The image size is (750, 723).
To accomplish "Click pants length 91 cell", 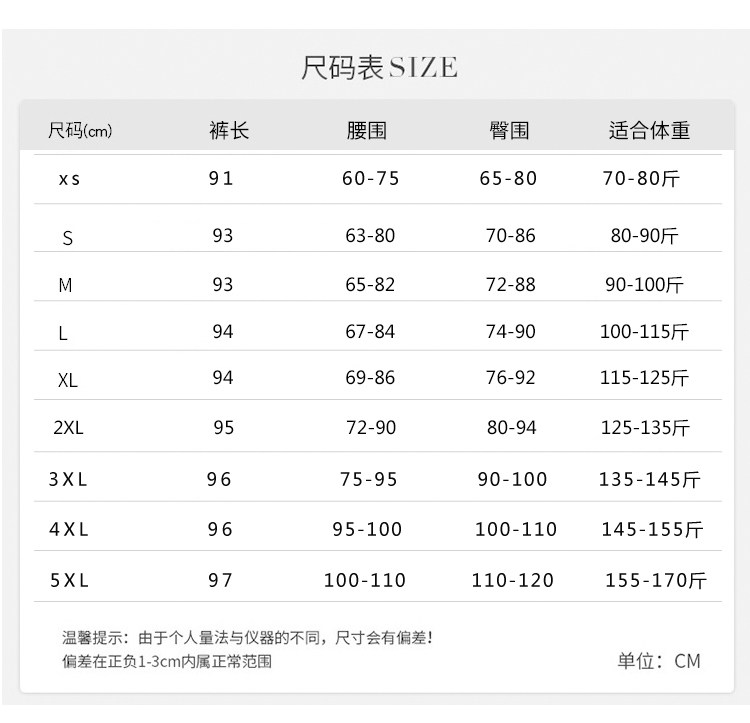I will [x=221, y=178].
